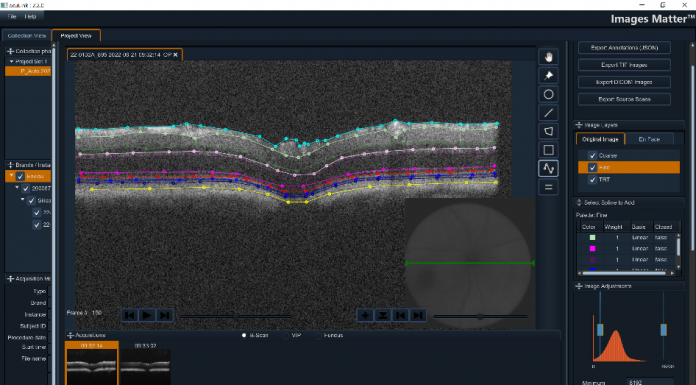This screenshot has height=385, width=696.
Task: Choose the circle annotation tool
Action: [549, 94]
